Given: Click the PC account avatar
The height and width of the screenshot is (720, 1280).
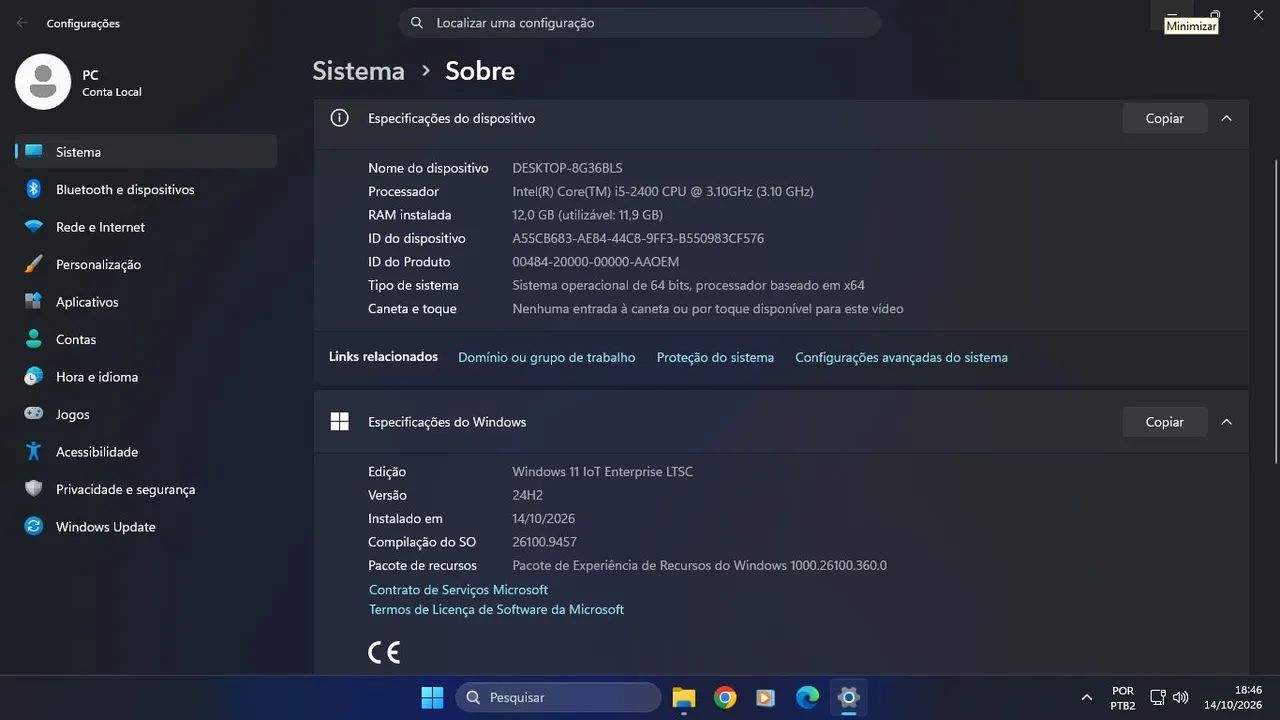Looking at the screenshot, I should click(43, 82).
